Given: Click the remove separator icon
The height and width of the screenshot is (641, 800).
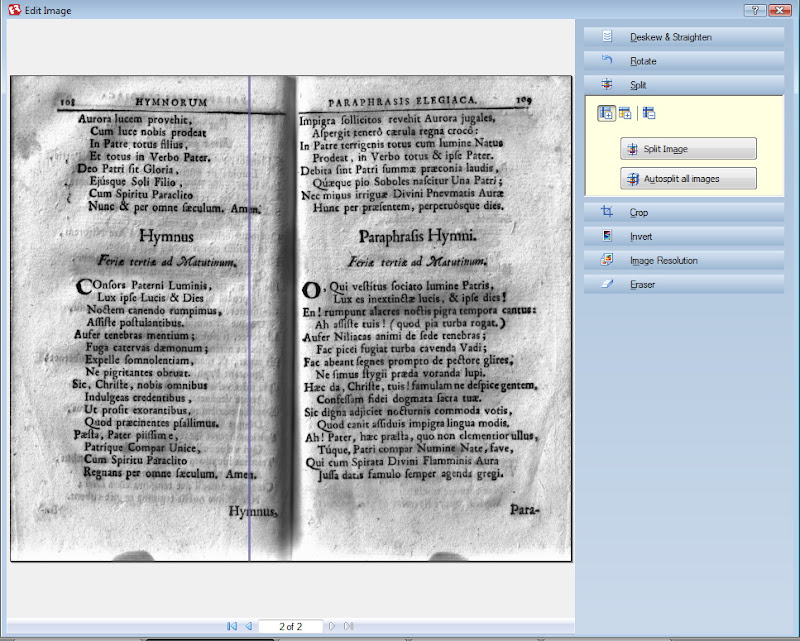Looking at the screenshot, I should (x=648, y=114).
